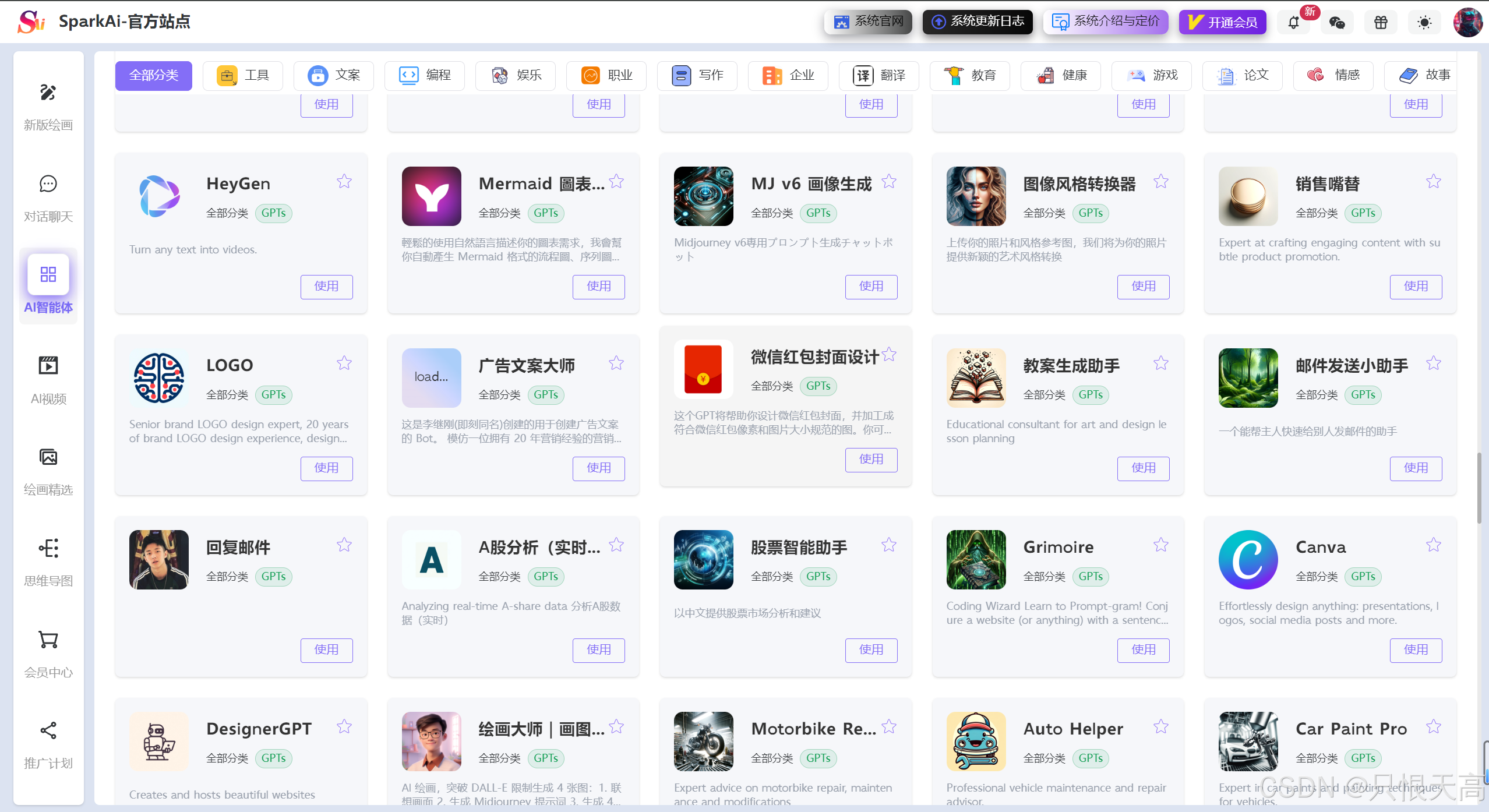Open 对话聊天 in the sidebar
The width and height of the screenshot is (1489, 812).
pyautogui.click(x=48, y=199)
